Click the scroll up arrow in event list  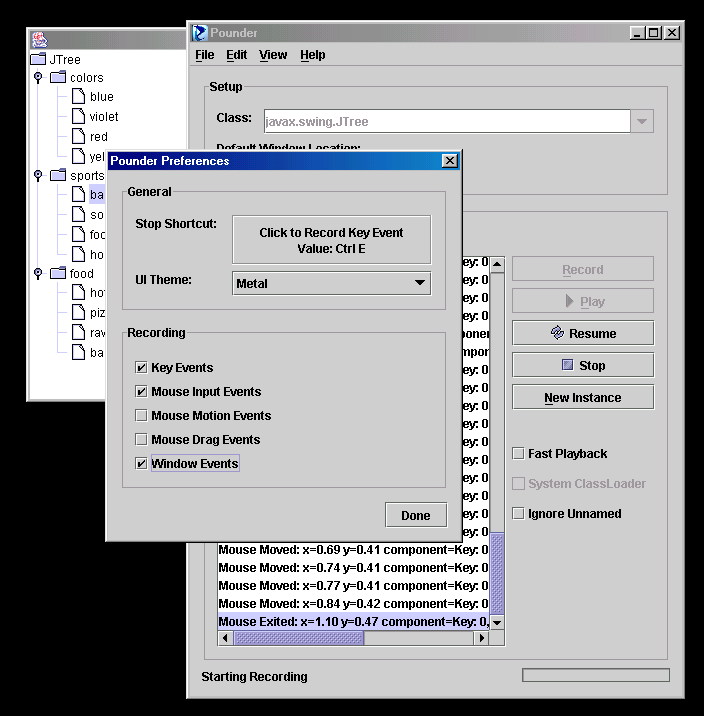(497, 264)
